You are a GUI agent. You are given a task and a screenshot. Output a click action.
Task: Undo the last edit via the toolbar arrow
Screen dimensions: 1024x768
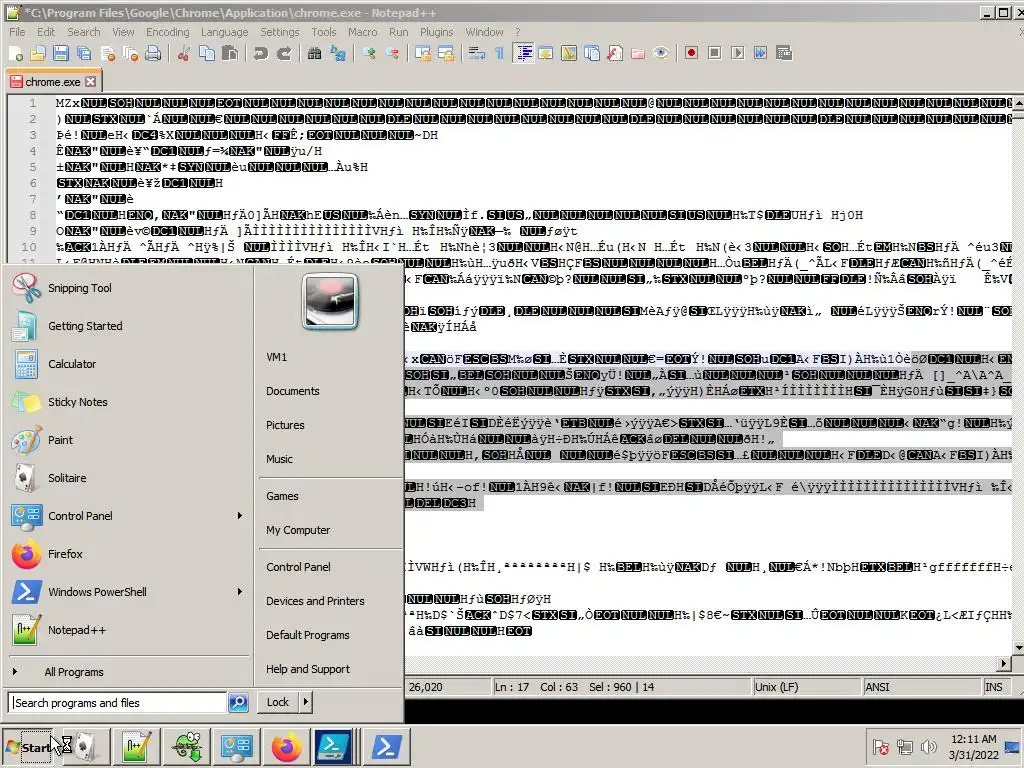[261, 53]
